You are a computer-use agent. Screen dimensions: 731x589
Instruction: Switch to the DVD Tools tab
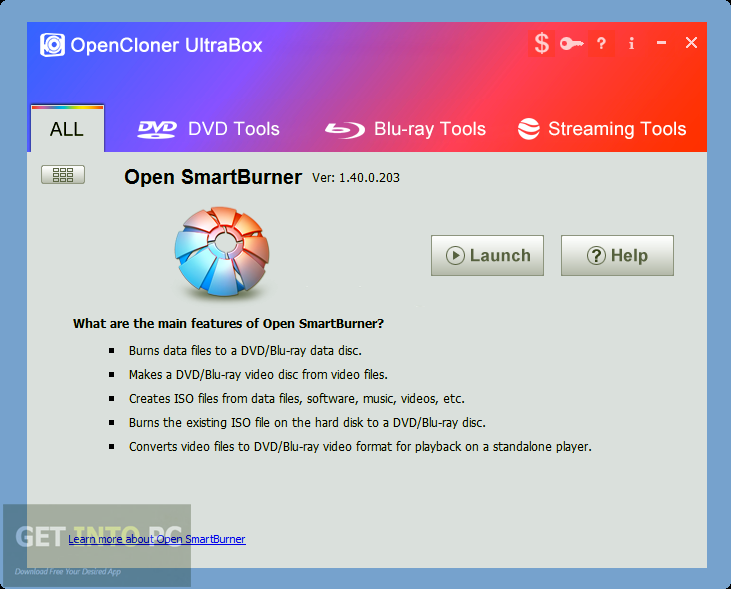[x=208, y=129]
